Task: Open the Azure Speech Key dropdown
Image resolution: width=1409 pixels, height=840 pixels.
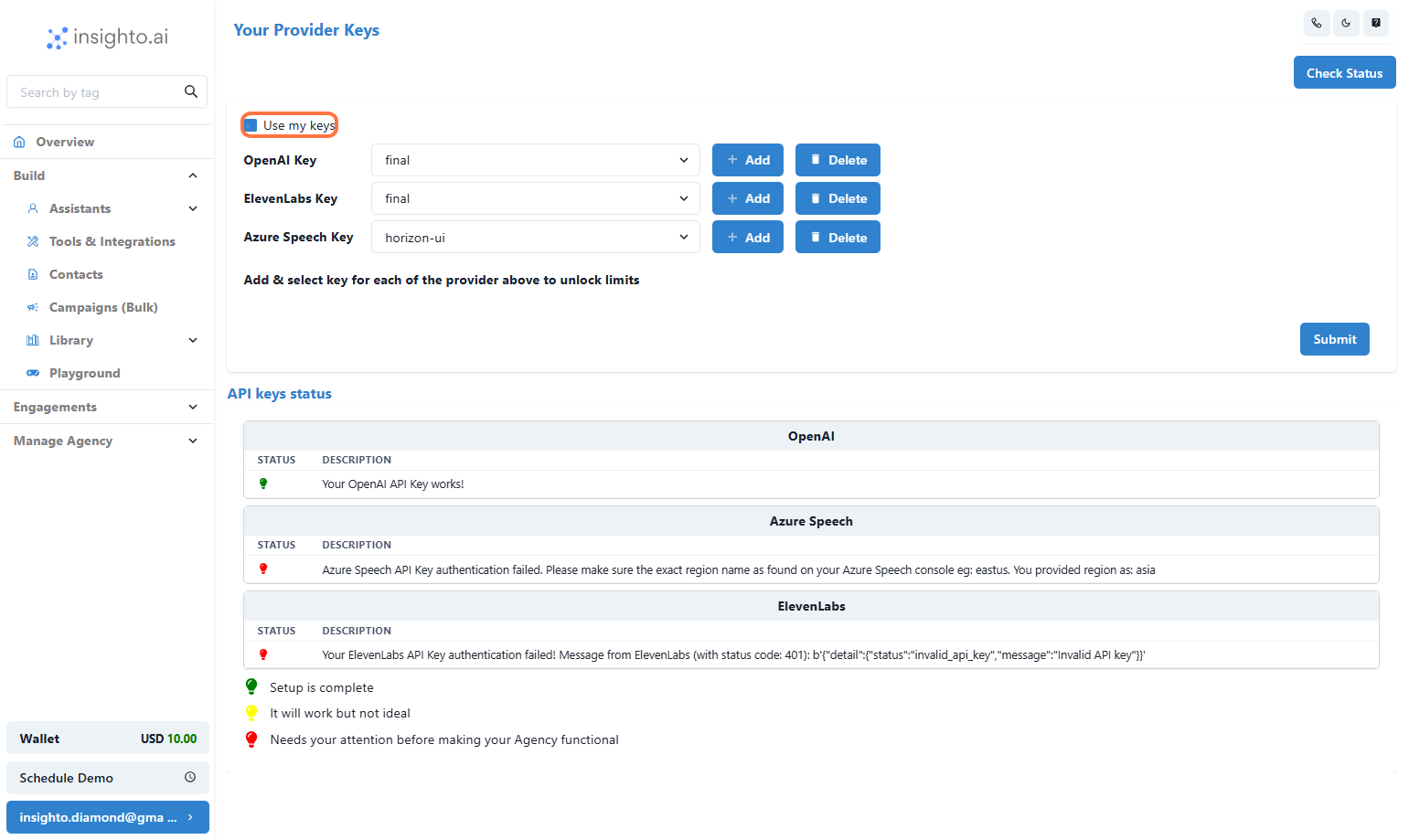Action: (535, 237)
